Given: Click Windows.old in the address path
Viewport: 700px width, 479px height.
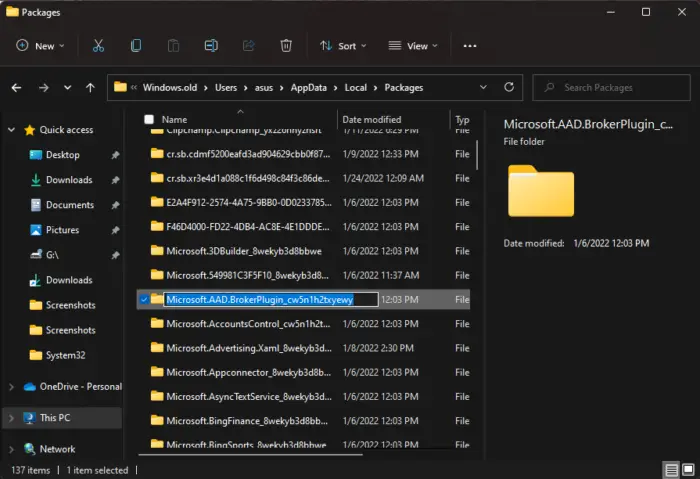Looking at the screenshot, I should (x=170, y=87).
